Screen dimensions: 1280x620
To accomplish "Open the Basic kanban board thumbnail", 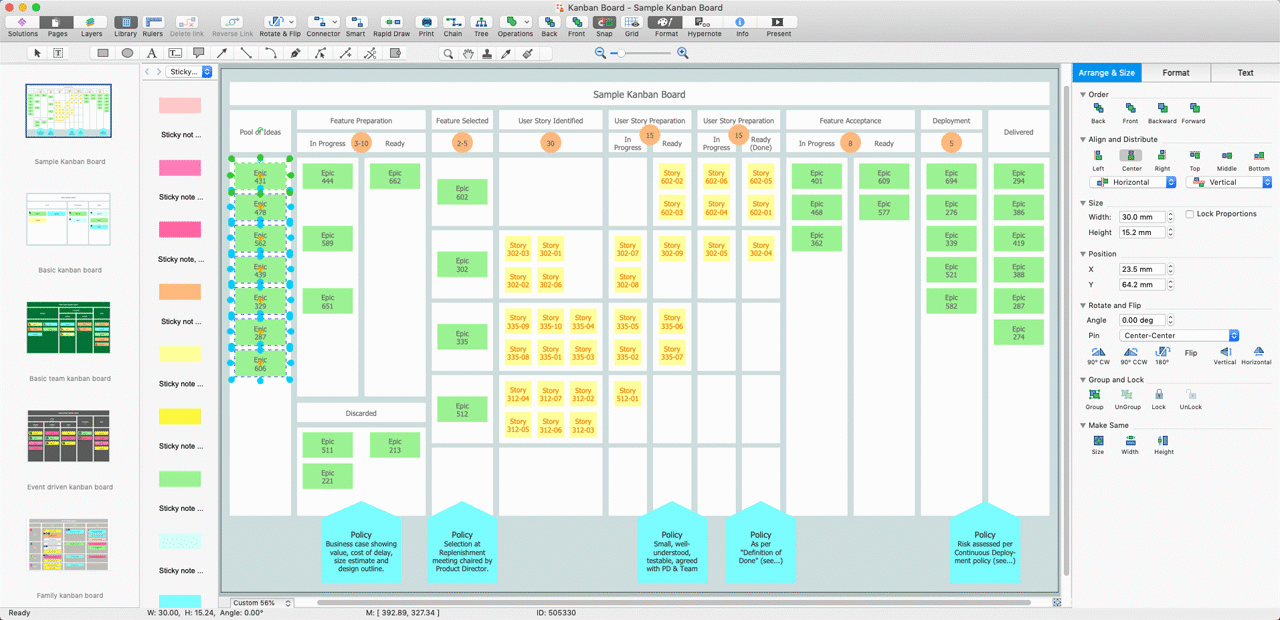I will click(69, 220).
